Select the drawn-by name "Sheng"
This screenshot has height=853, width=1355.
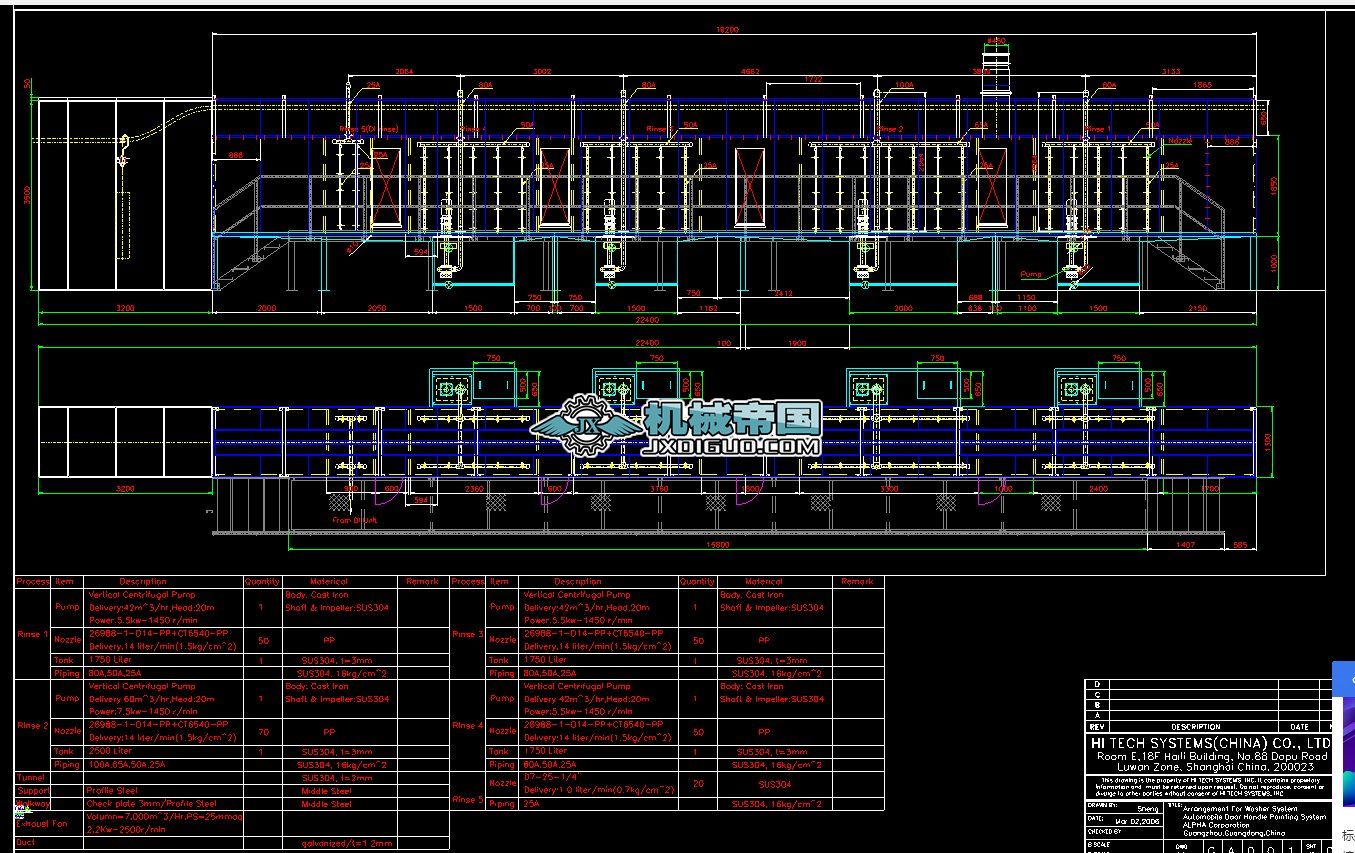click(1147, 808)
